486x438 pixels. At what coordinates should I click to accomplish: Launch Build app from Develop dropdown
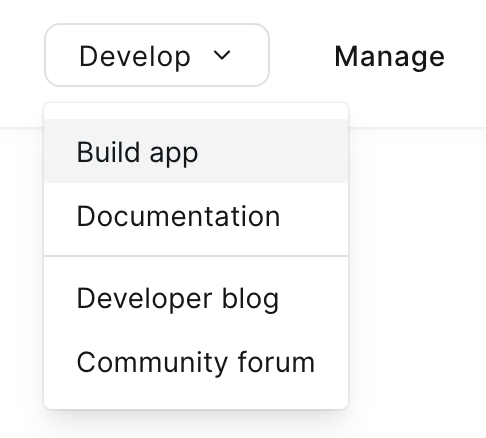[x=196, y=151]
